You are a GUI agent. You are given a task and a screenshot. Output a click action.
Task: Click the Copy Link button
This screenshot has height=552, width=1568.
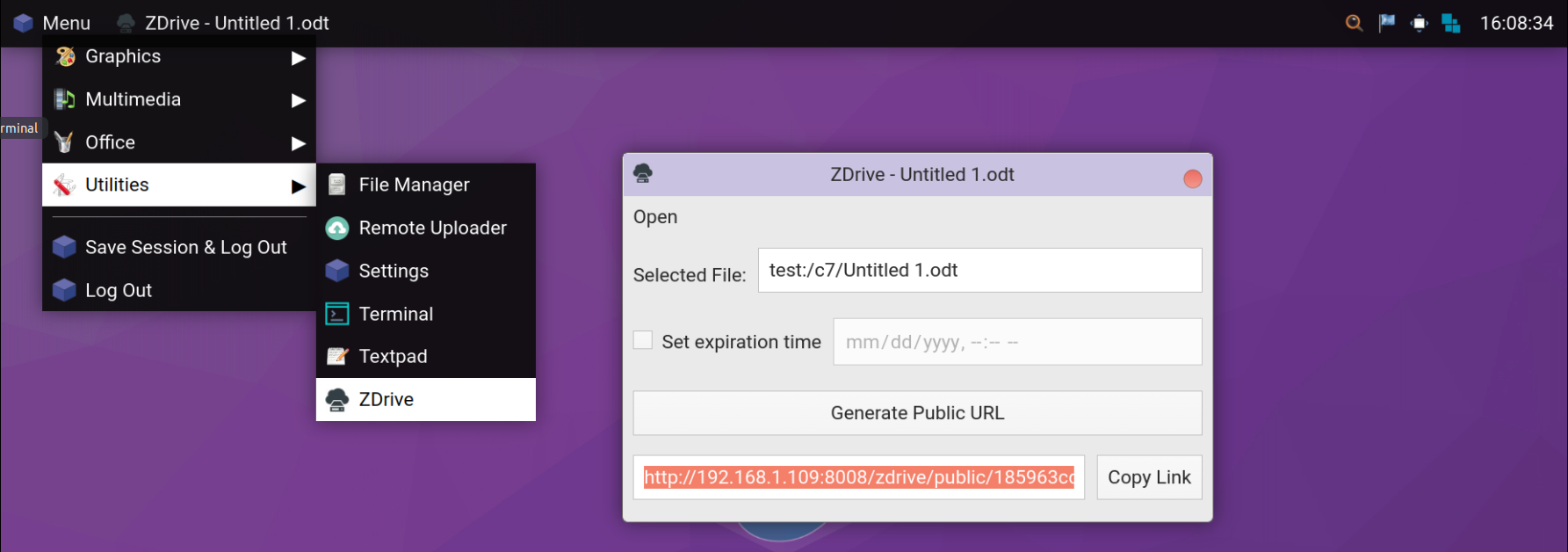coord(1149,477)
